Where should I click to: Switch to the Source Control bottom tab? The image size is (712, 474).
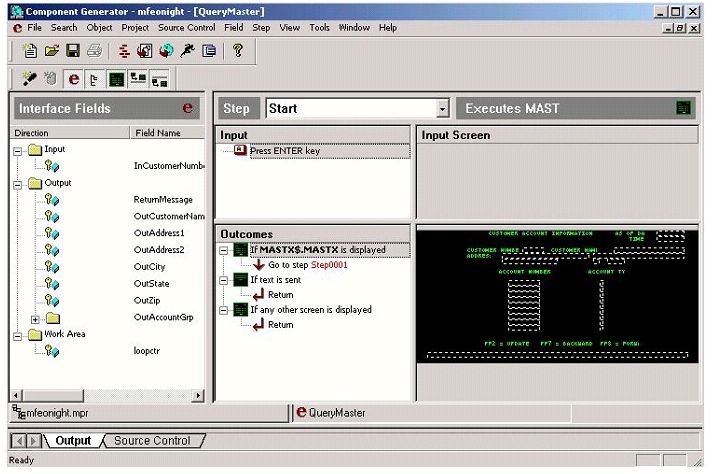(x=151, y=441)
